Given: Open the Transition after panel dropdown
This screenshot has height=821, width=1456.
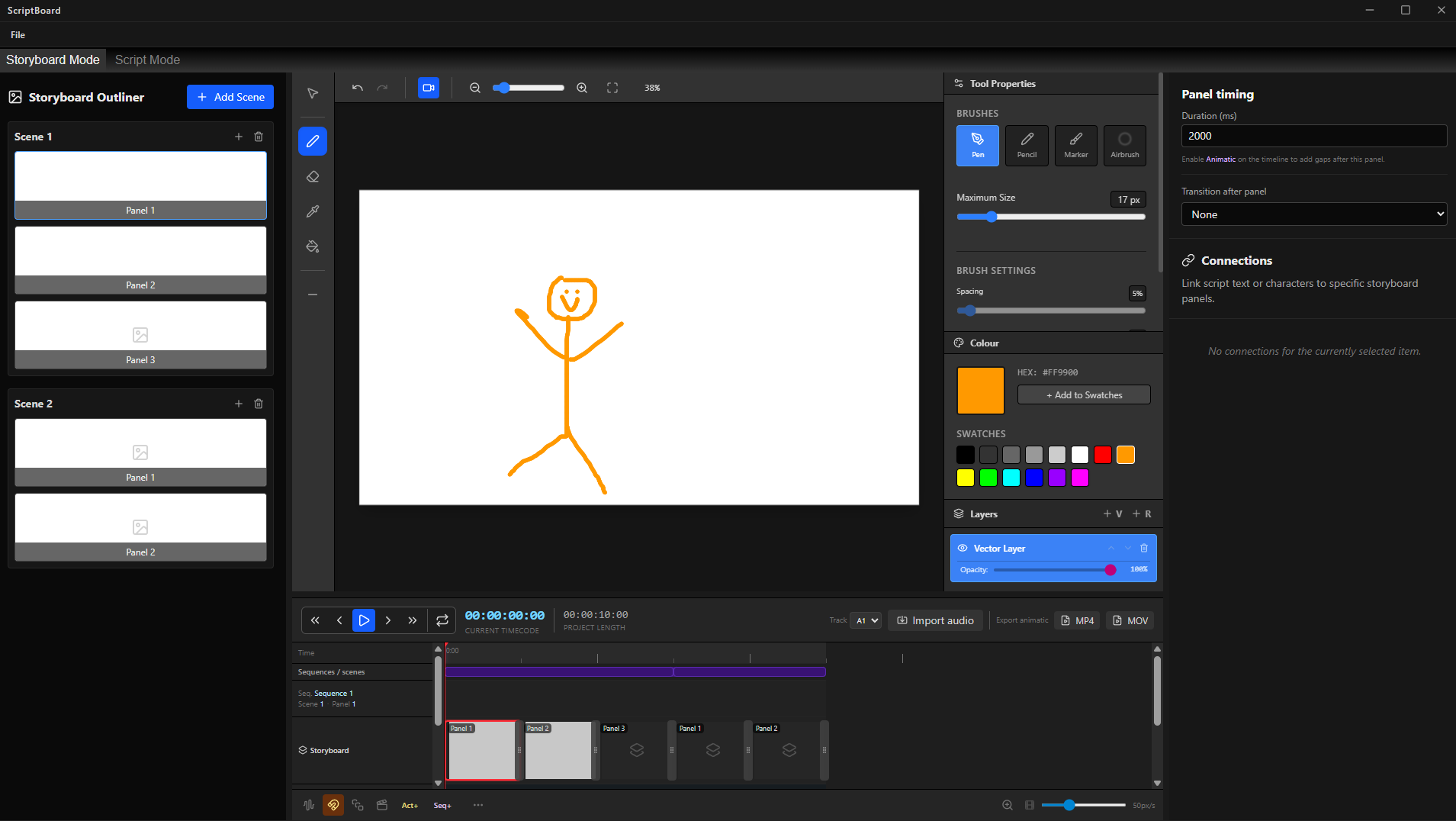Looking at the screenshot, I should click(1313, 214).
